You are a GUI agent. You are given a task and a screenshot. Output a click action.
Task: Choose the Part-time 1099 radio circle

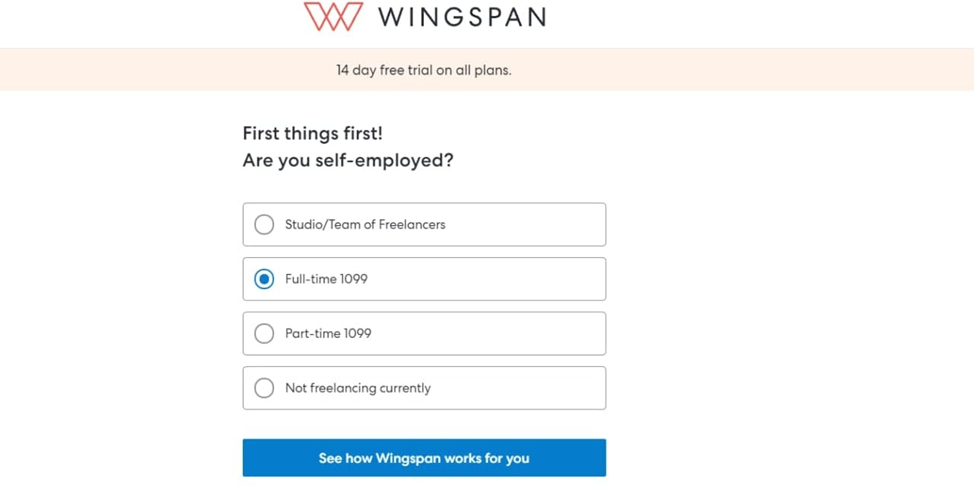point(264,333)
